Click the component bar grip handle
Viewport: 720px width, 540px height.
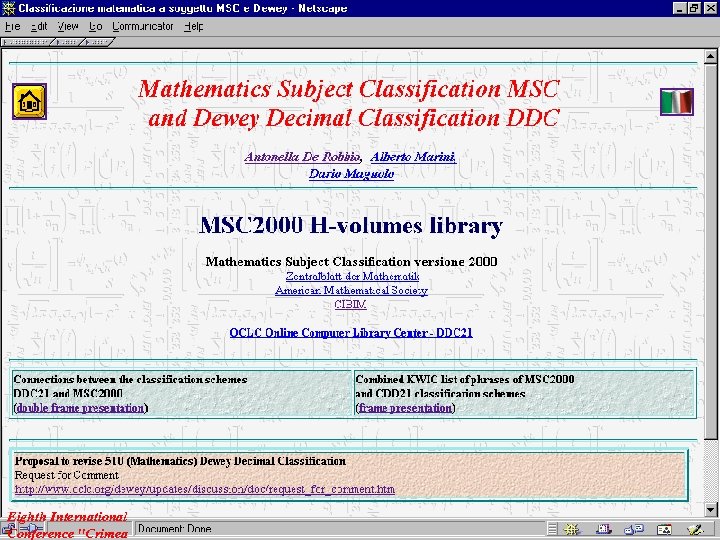(x=552, y=529)
